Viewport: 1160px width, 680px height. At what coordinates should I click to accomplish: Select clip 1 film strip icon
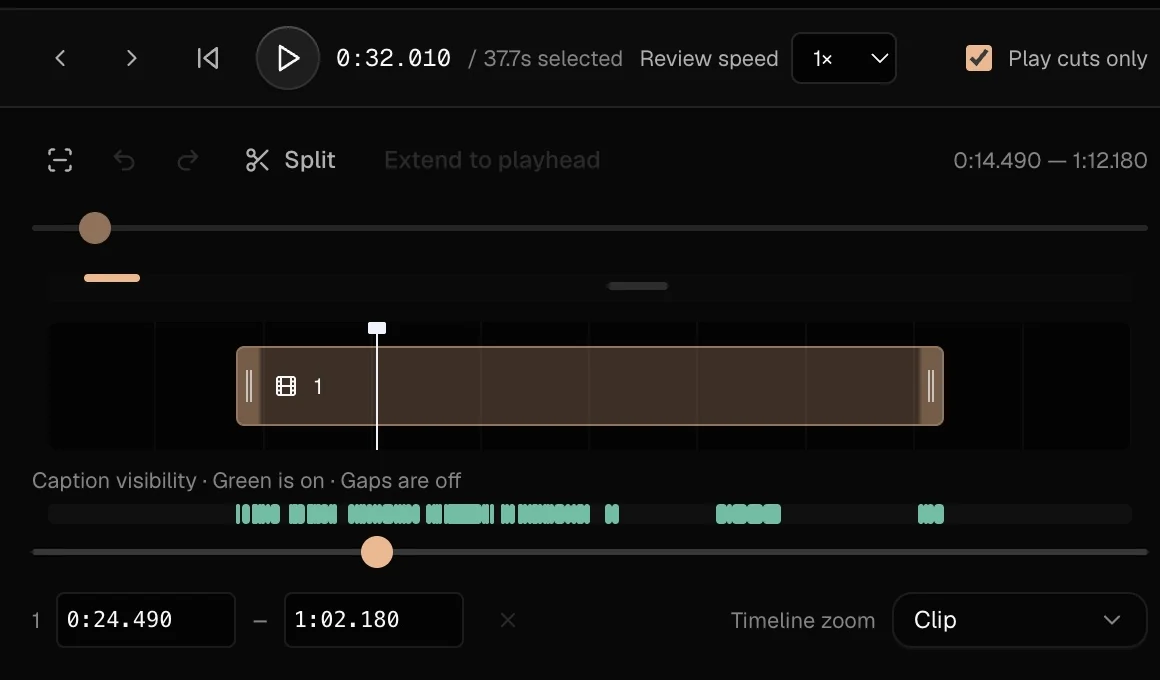click(x=286, y=386)
